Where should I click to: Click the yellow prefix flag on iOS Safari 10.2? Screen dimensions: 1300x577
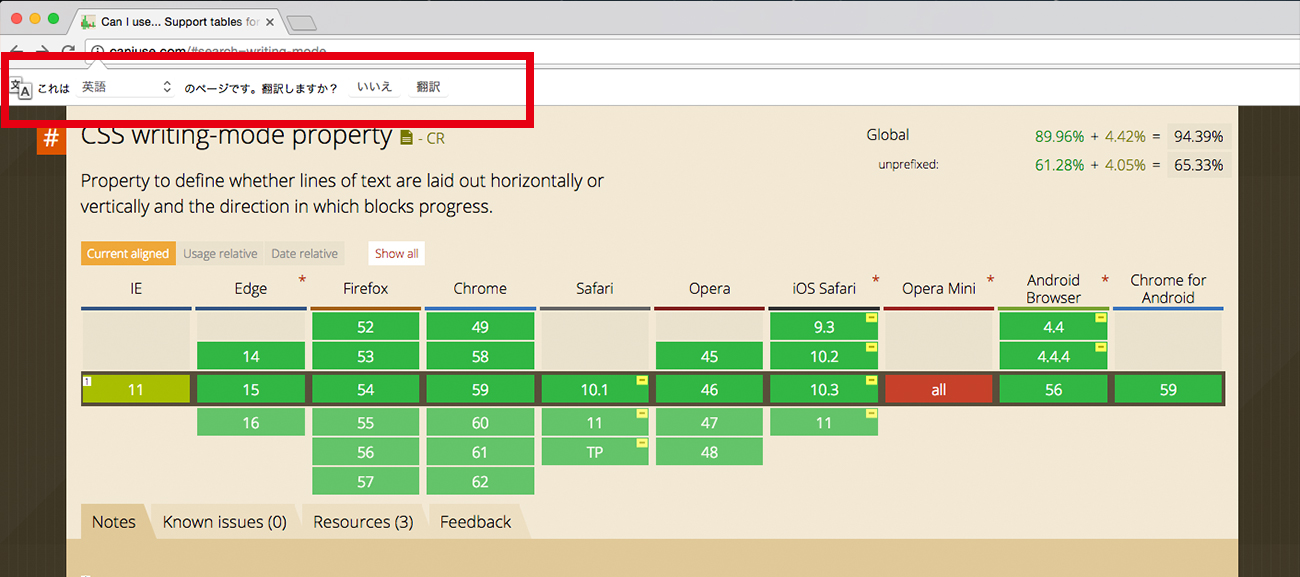[x=872, y=347]
